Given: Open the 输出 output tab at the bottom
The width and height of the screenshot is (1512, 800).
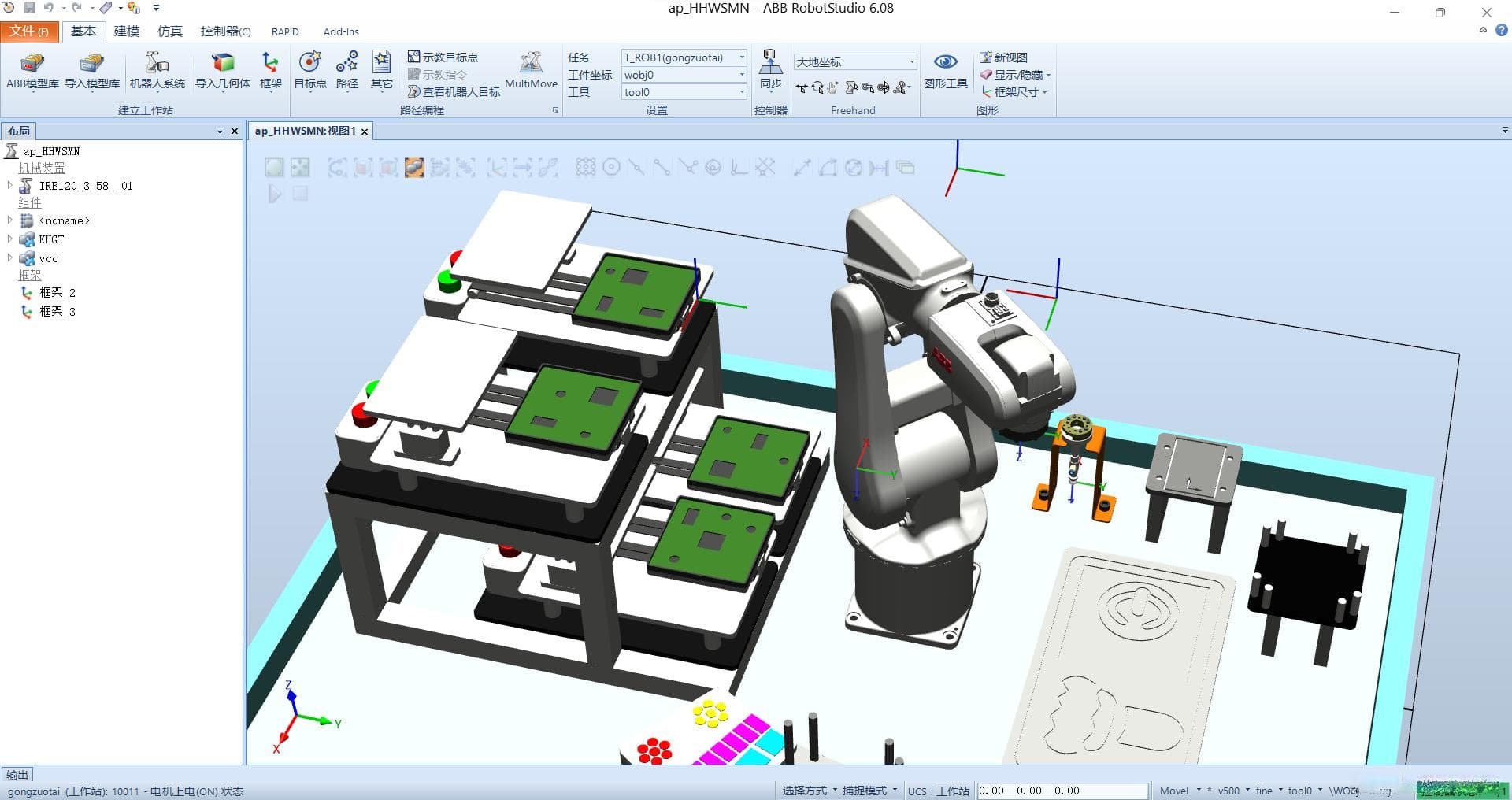Looking at the screenshot, I should click(17, 775).
